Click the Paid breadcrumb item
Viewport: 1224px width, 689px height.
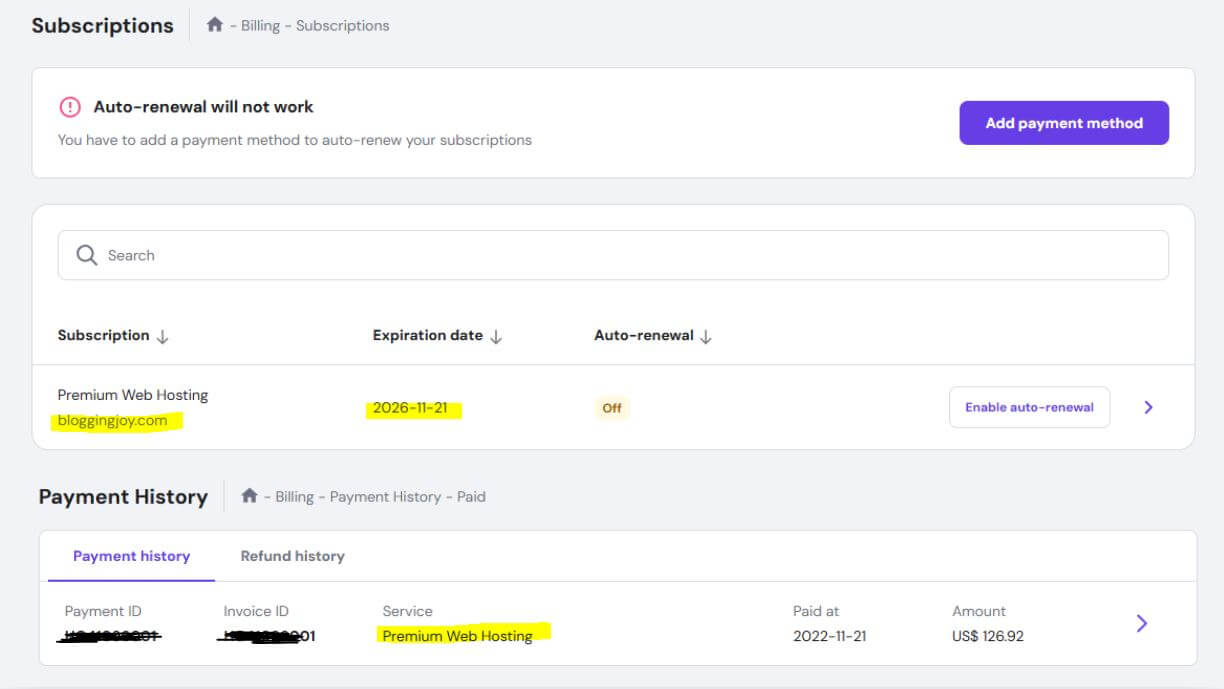pyautogui.click(x=471, y=497)
